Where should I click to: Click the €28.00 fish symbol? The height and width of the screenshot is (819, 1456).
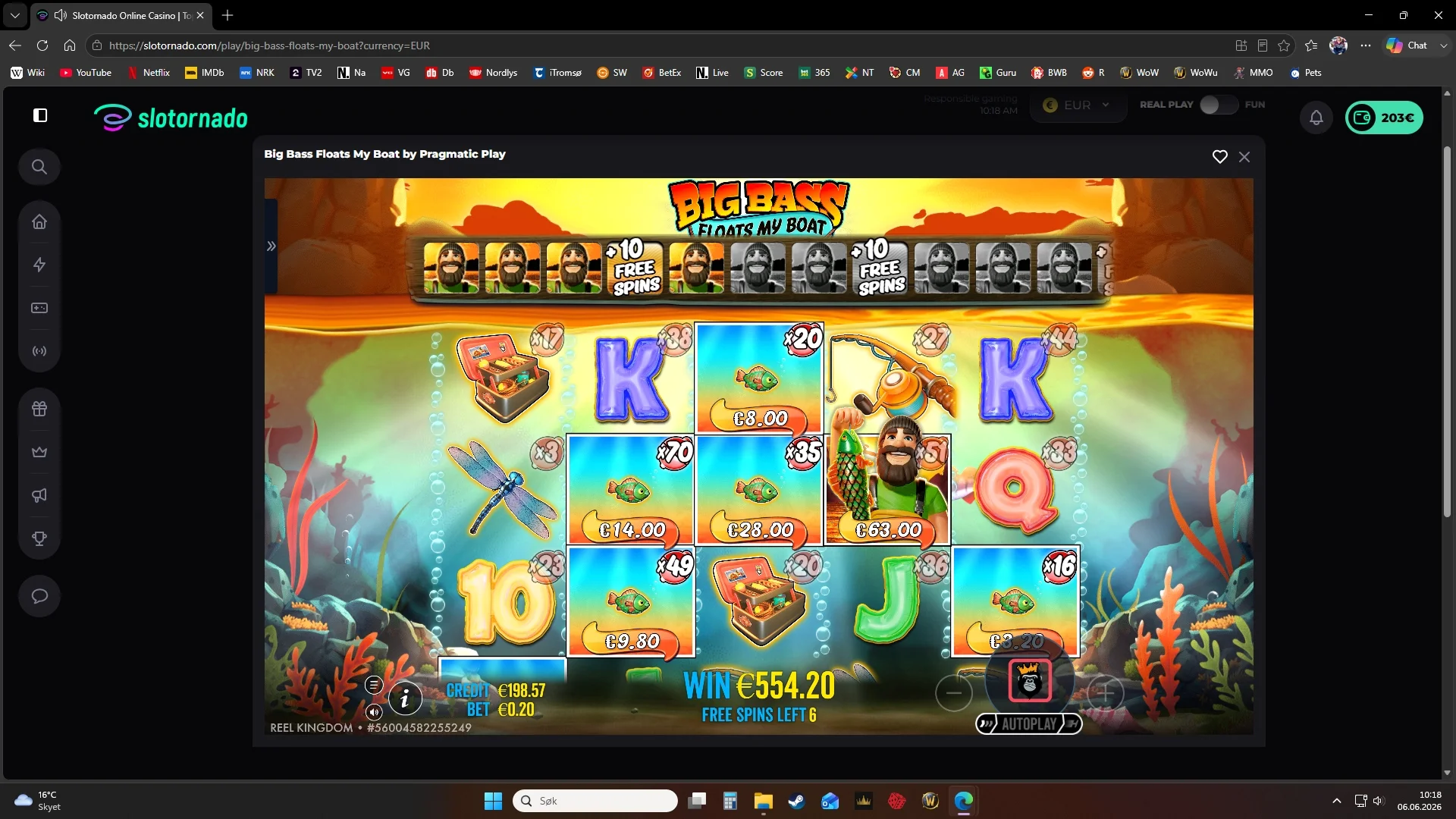coord(759,489)
